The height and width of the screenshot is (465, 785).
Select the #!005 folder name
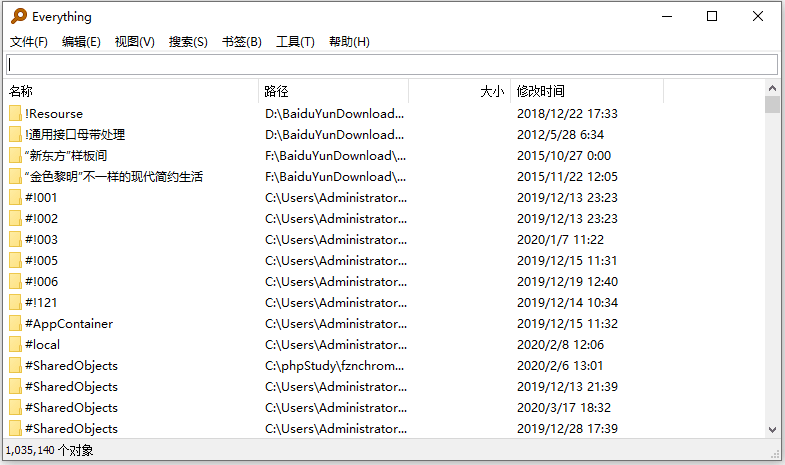click(x=41, y=261)
